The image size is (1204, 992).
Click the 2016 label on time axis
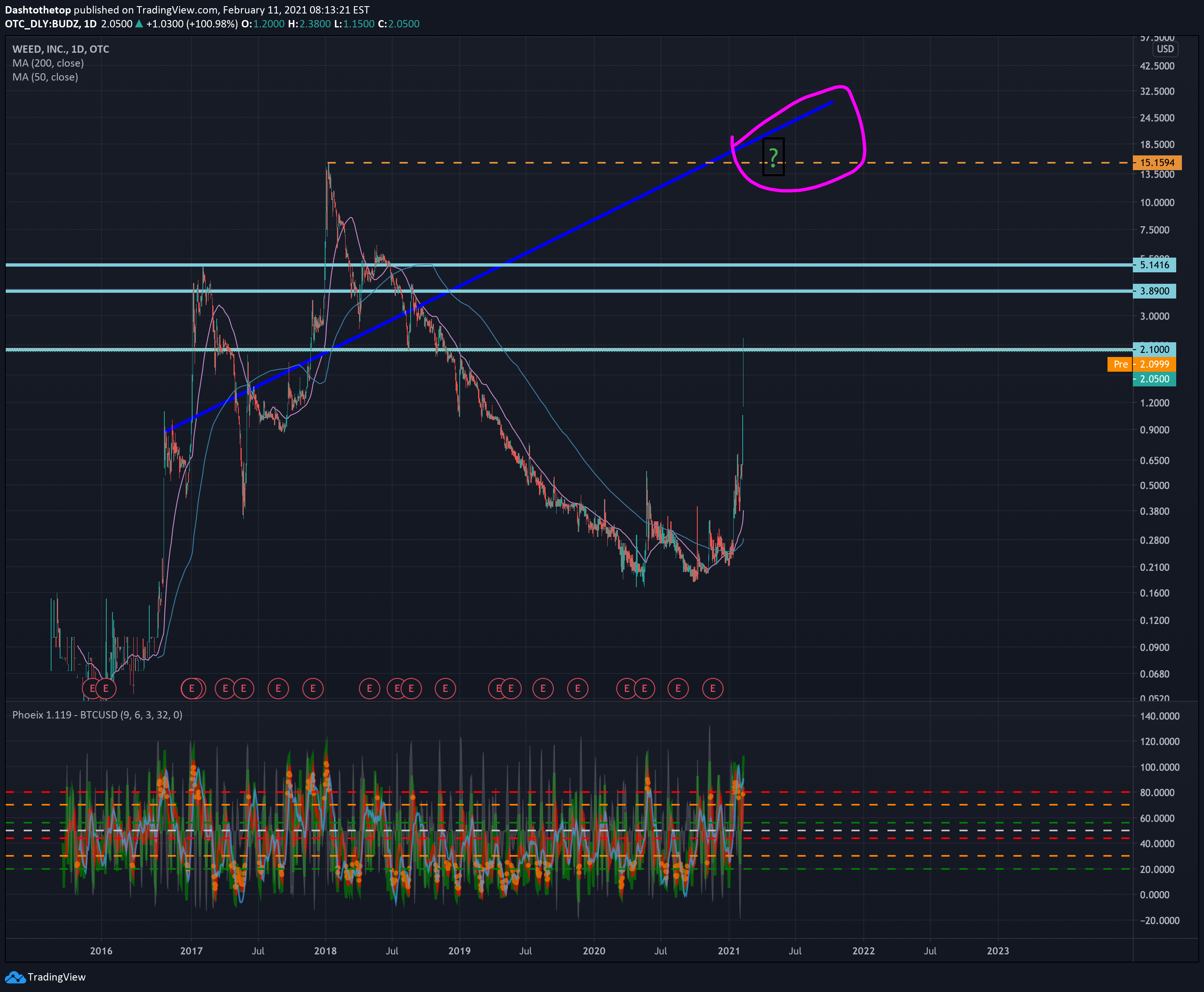[101, 951]
